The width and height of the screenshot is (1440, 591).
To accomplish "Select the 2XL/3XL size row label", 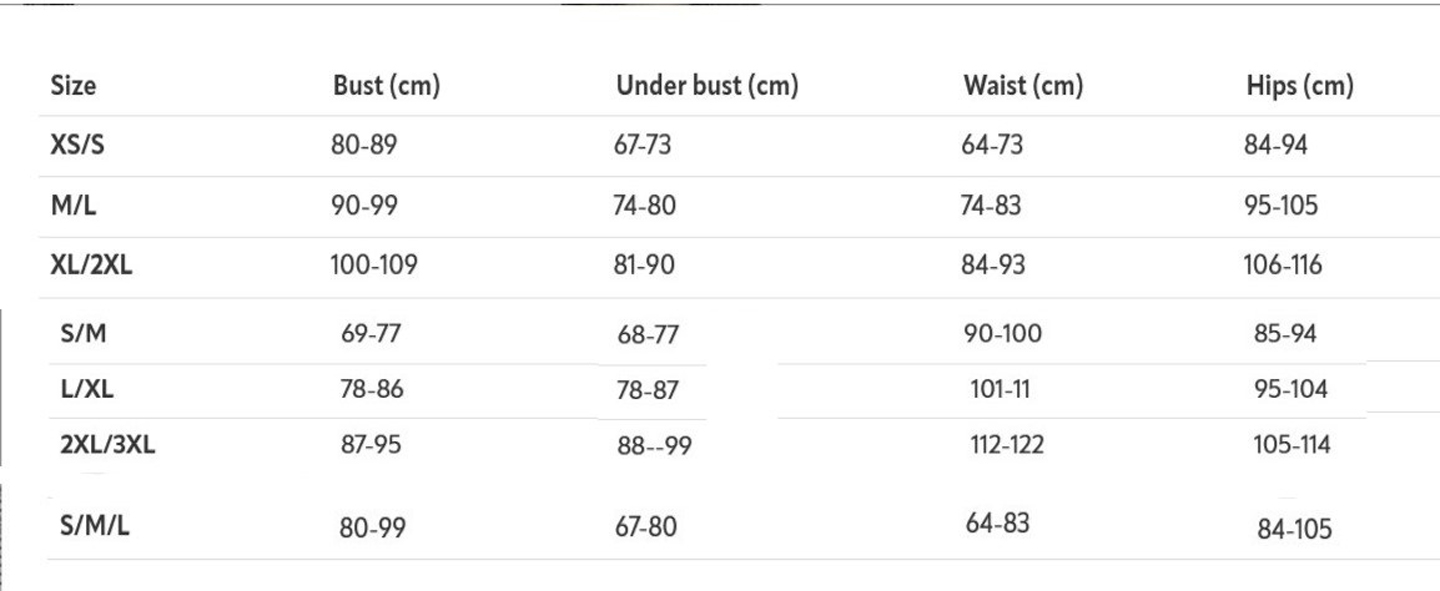I will [107, 444].
